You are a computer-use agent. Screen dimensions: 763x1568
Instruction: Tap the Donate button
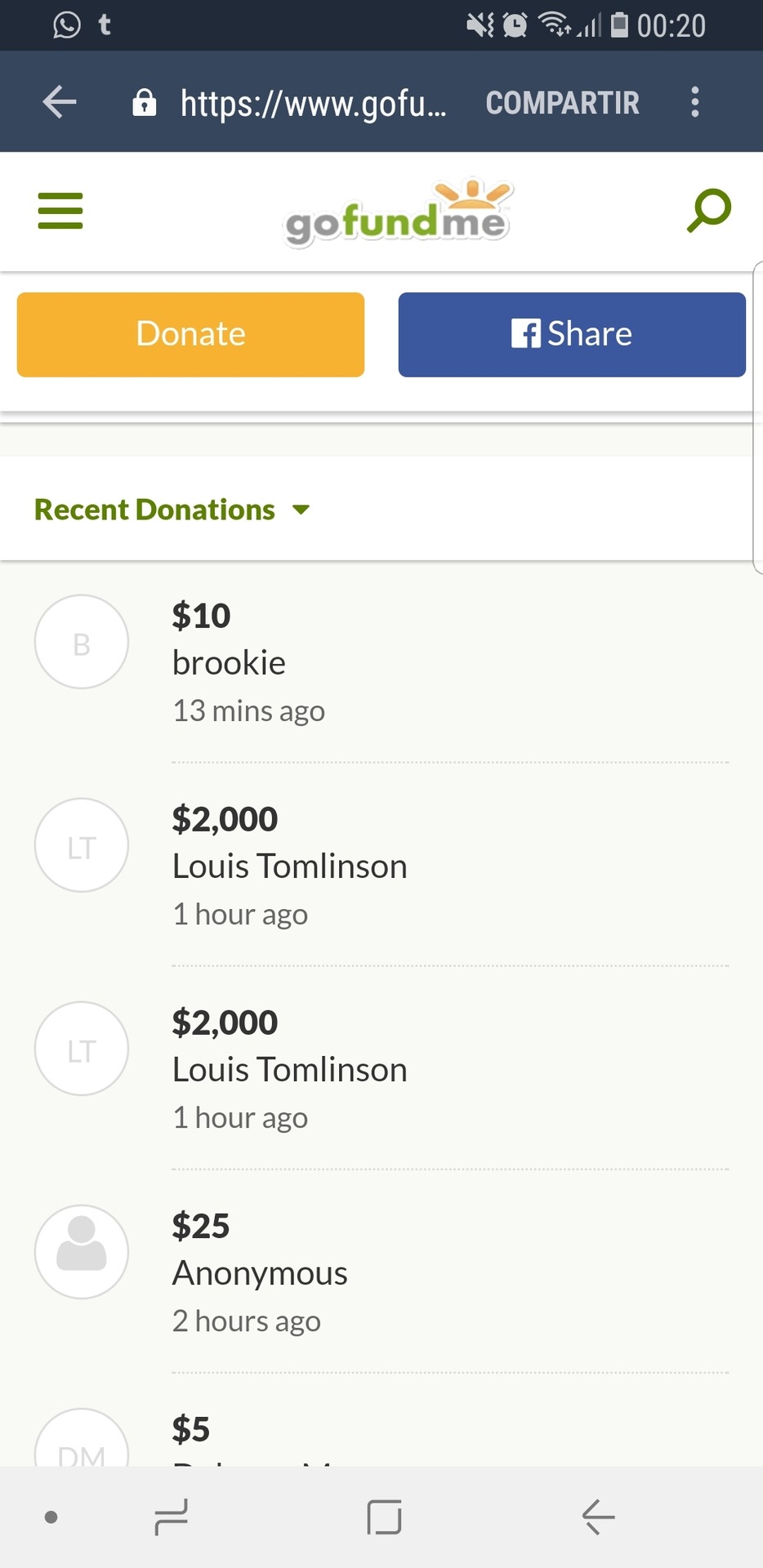190,335
